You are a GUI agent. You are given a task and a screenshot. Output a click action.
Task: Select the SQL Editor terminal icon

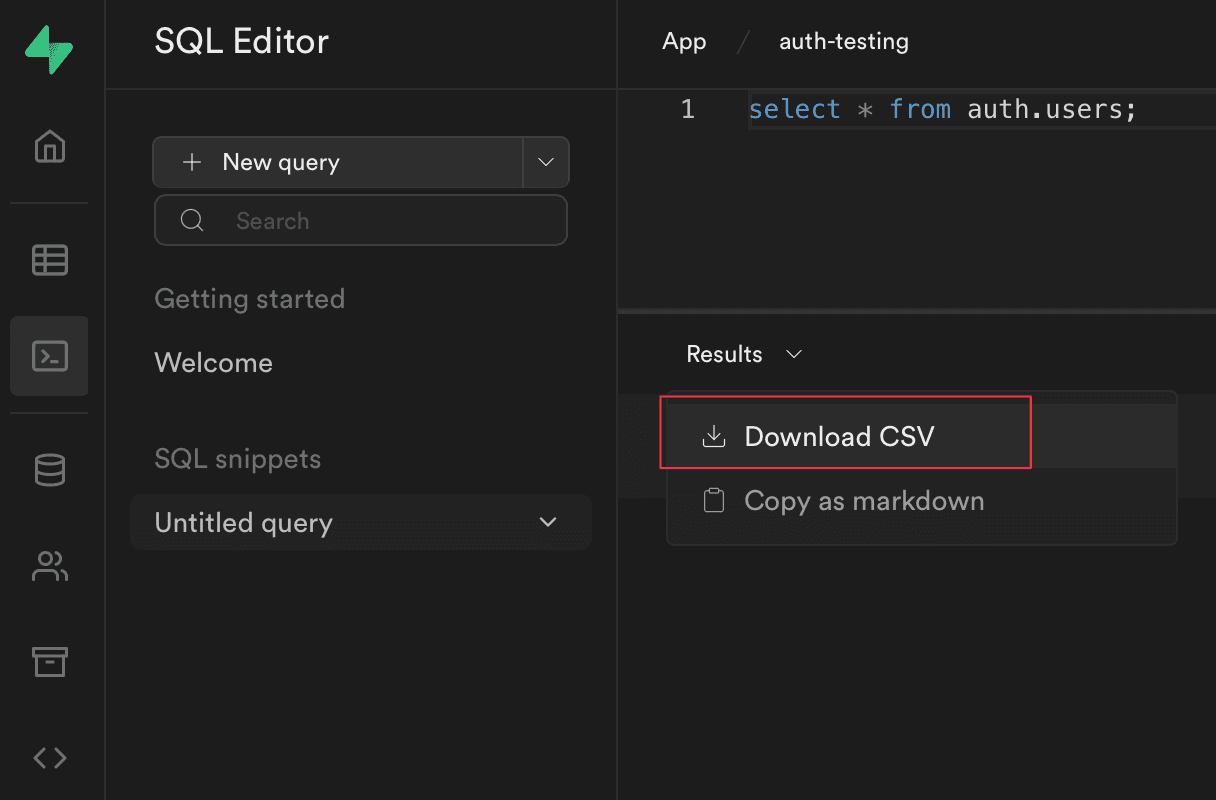point(50,356)
